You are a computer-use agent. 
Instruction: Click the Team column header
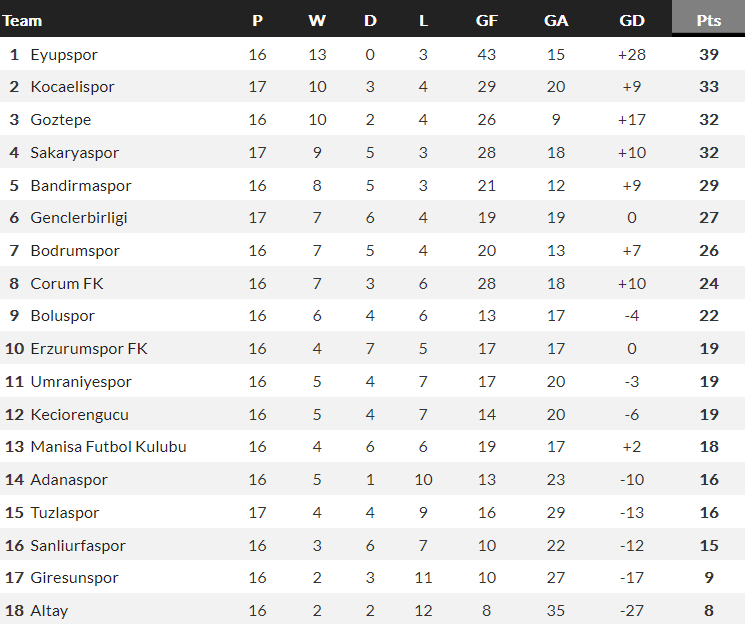(22, 20)
